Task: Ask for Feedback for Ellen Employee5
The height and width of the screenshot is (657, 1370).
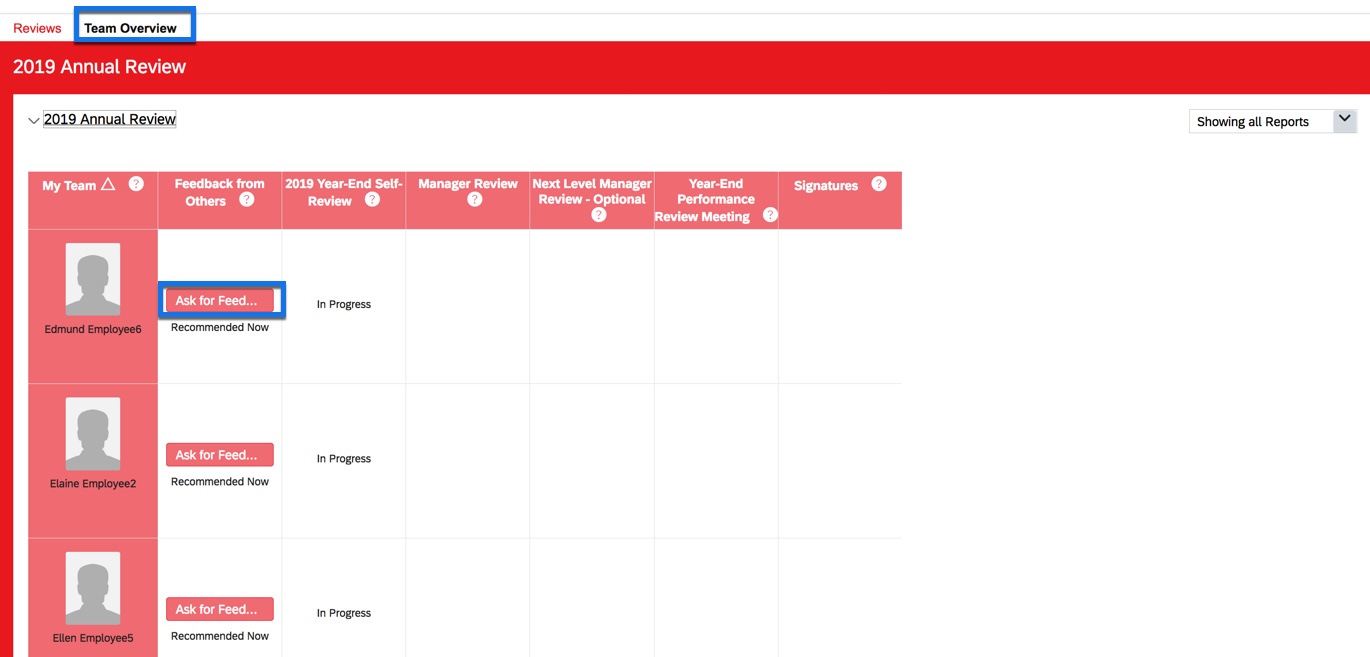Action: tap(219, 609)
